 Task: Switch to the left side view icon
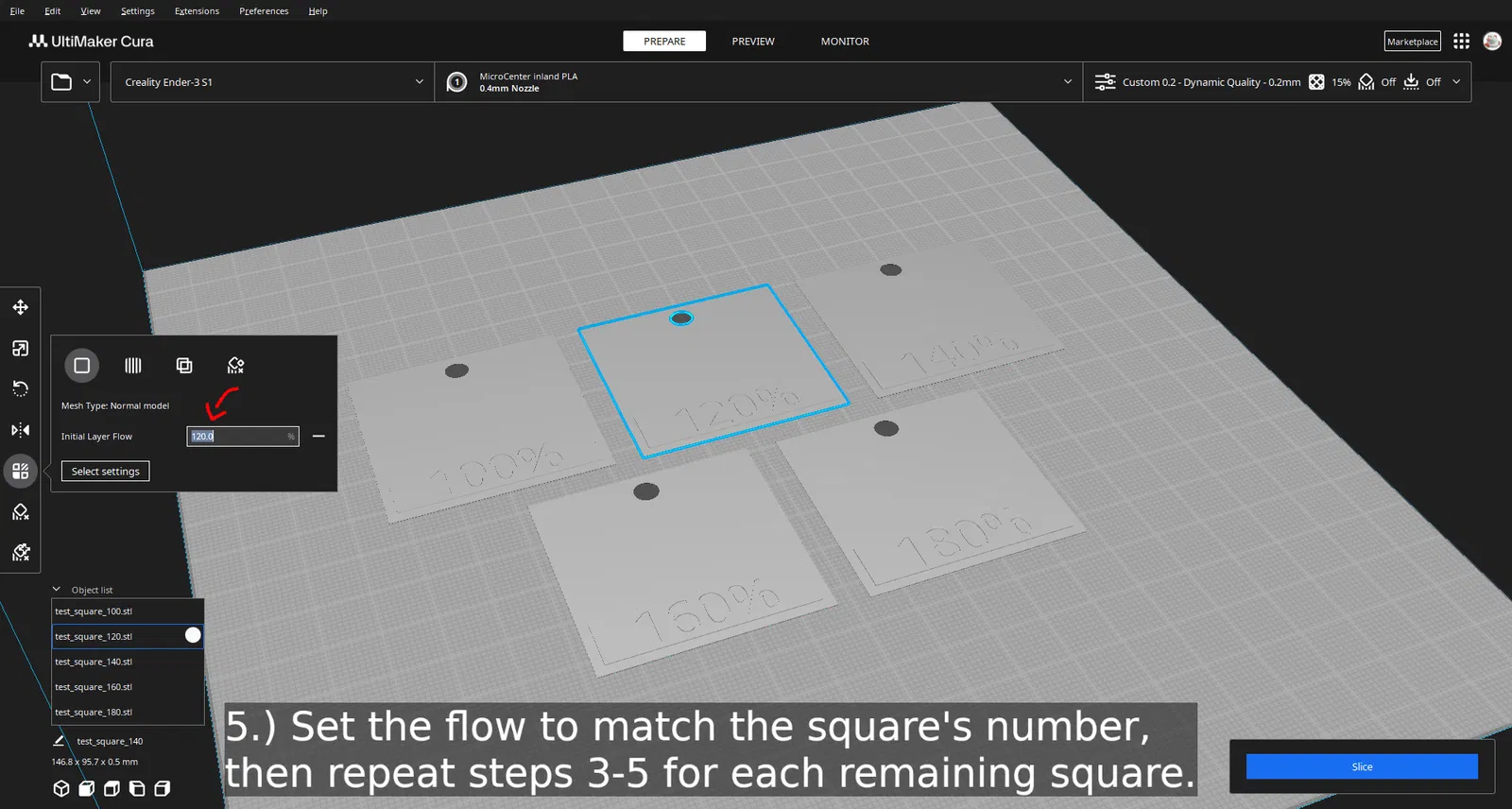click(x=137, y=788)
